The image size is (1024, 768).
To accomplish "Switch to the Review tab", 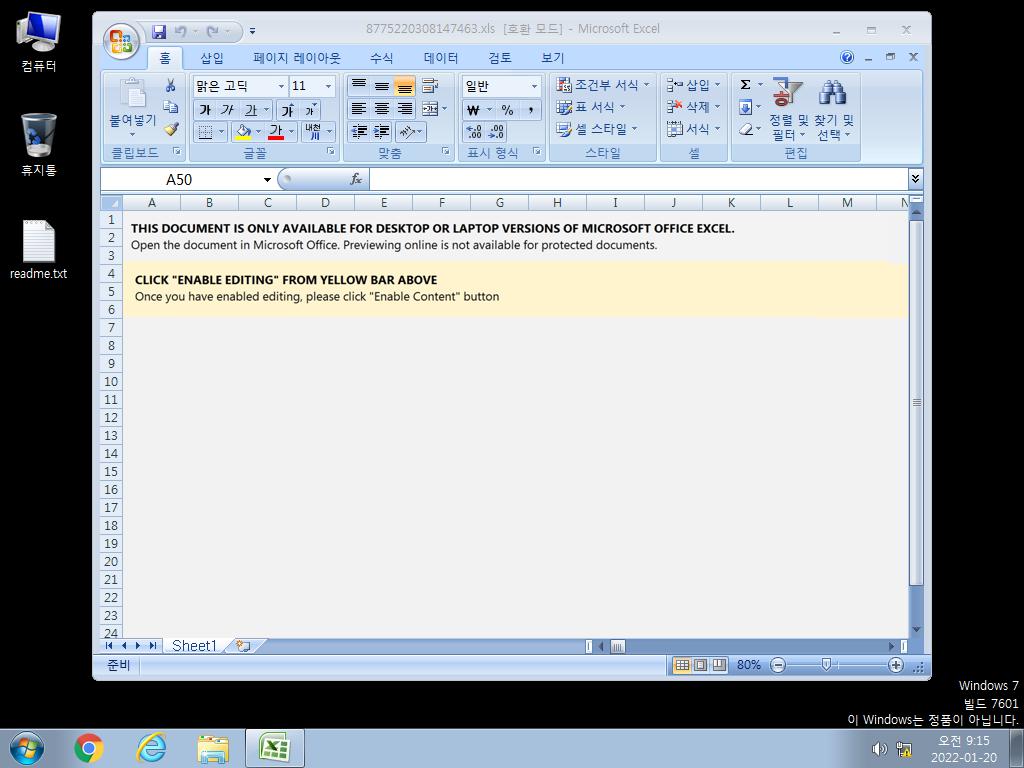I will tap(500, 58).
